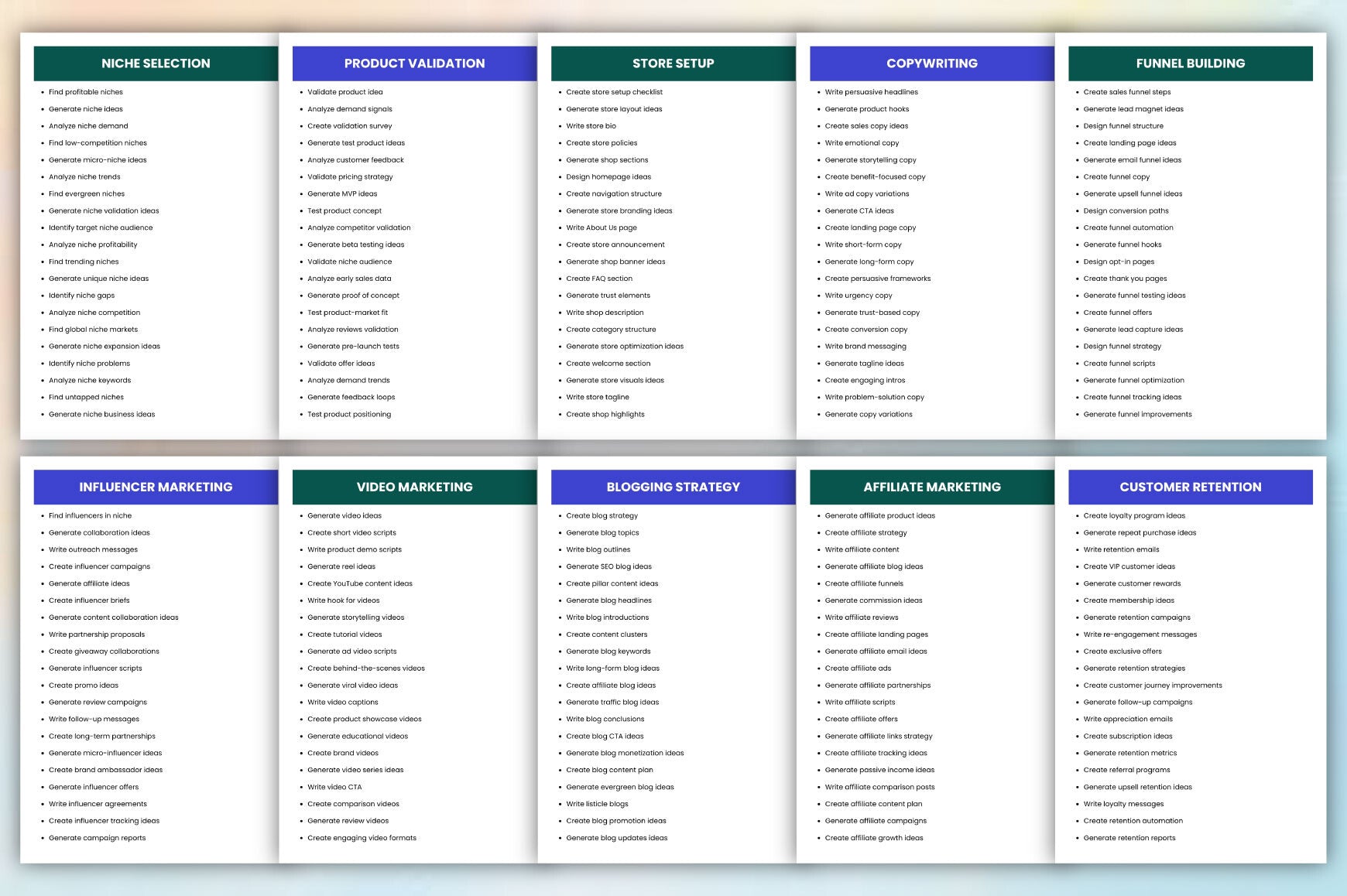Select 'Create referral programs' list item
1347x896 pixels.
tap(1126, 770)
